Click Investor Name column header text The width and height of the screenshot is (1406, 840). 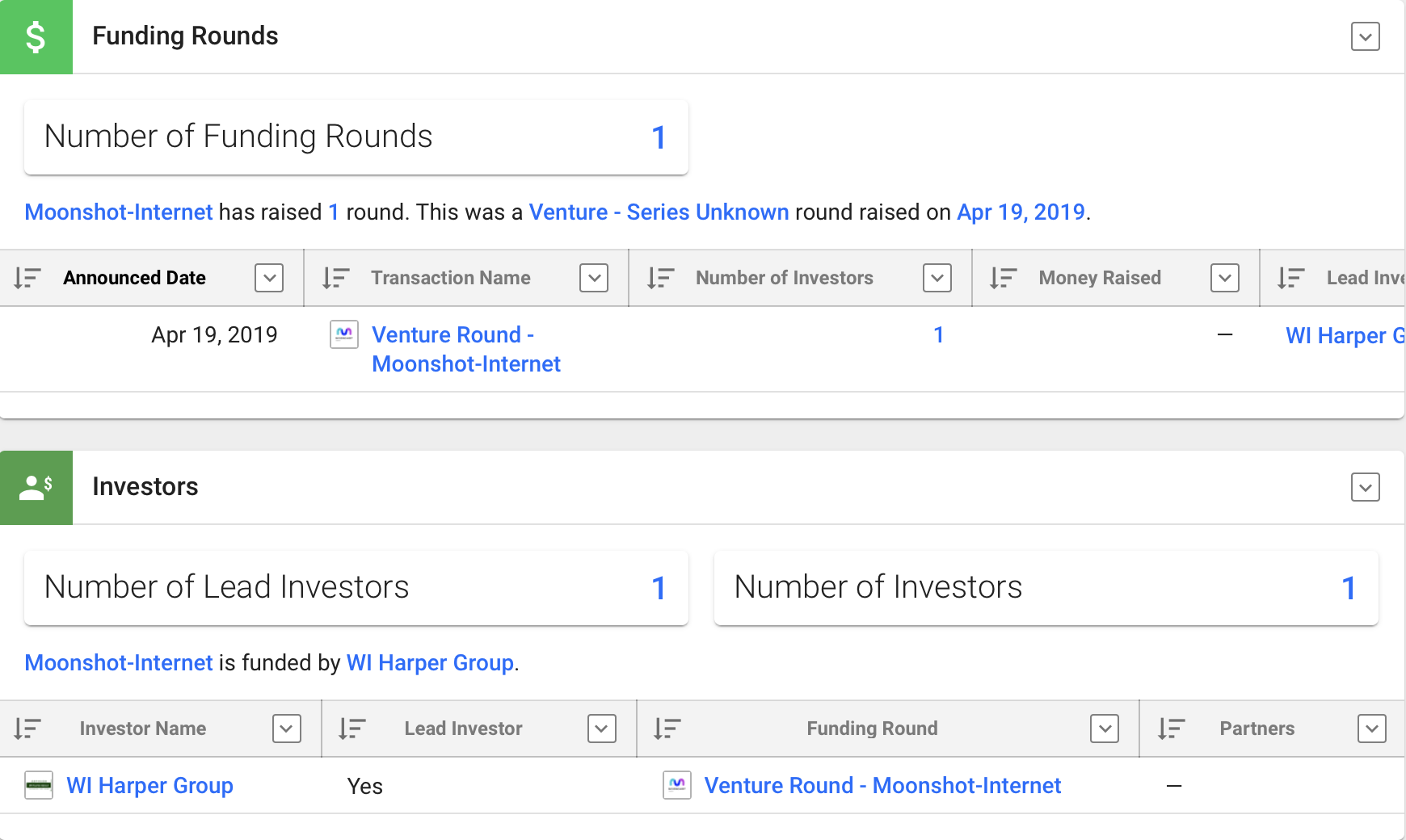point(143,729)
